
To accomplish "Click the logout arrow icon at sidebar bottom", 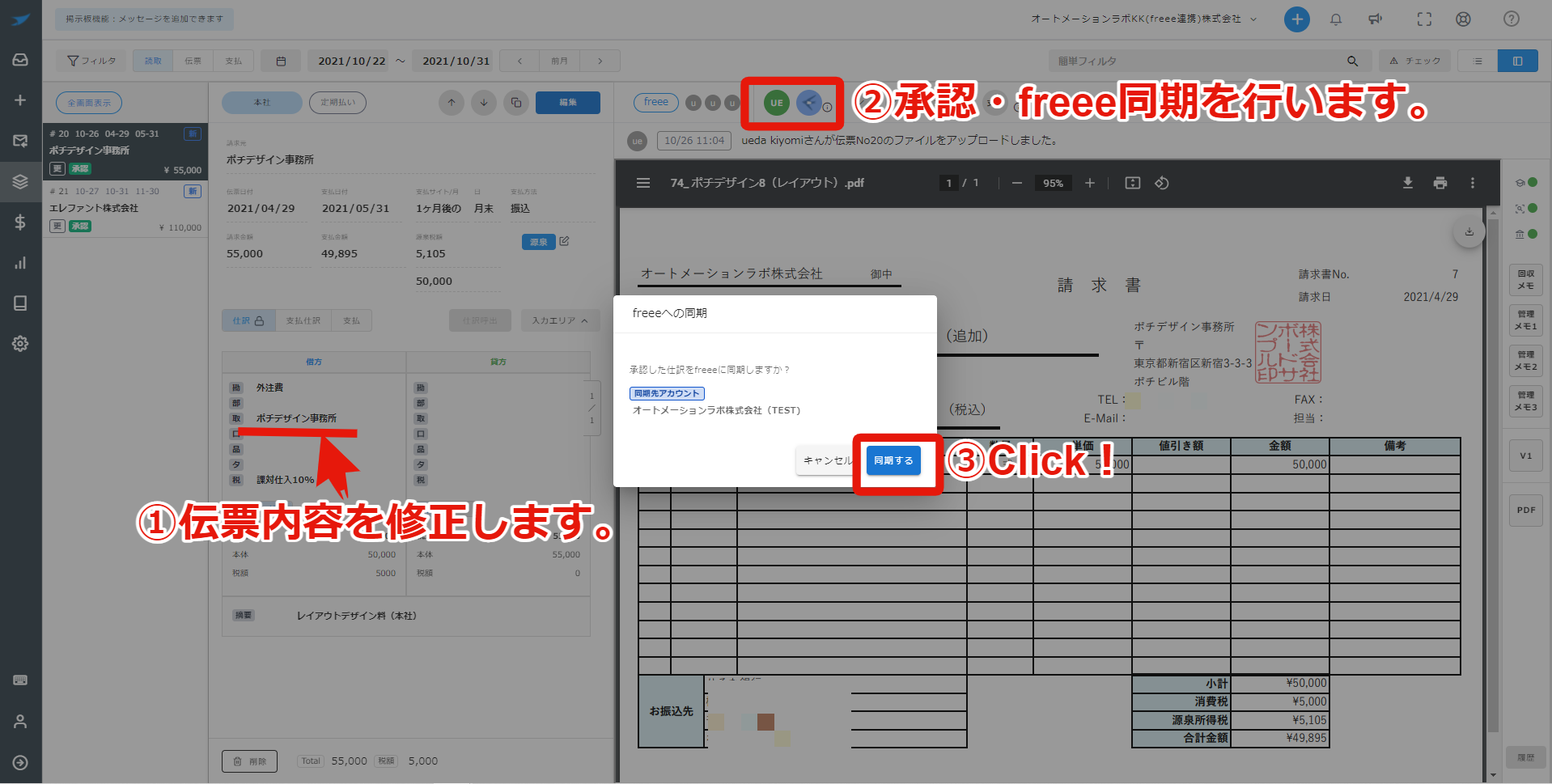I will click(20, 763).
